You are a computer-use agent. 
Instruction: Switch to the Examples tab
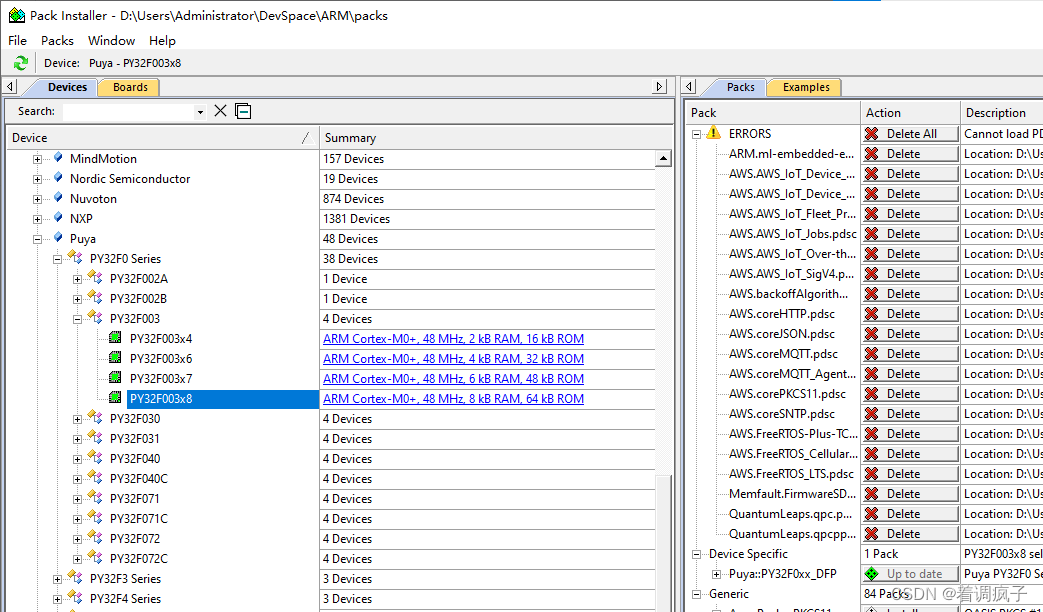coord(806,87)
